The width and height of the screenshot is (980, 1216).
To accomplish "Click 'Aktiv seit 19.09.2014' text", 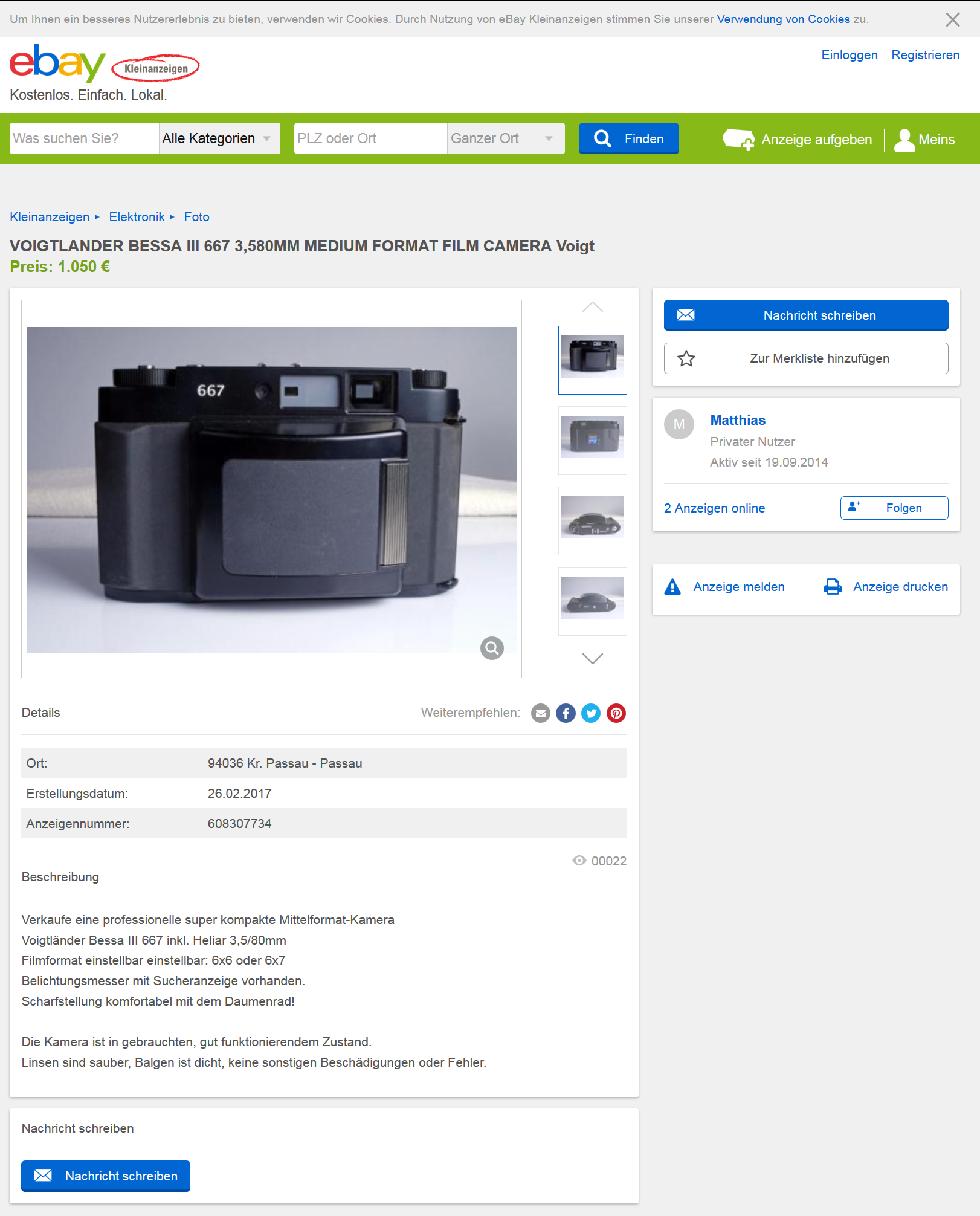I will click(x=769, y=462).
